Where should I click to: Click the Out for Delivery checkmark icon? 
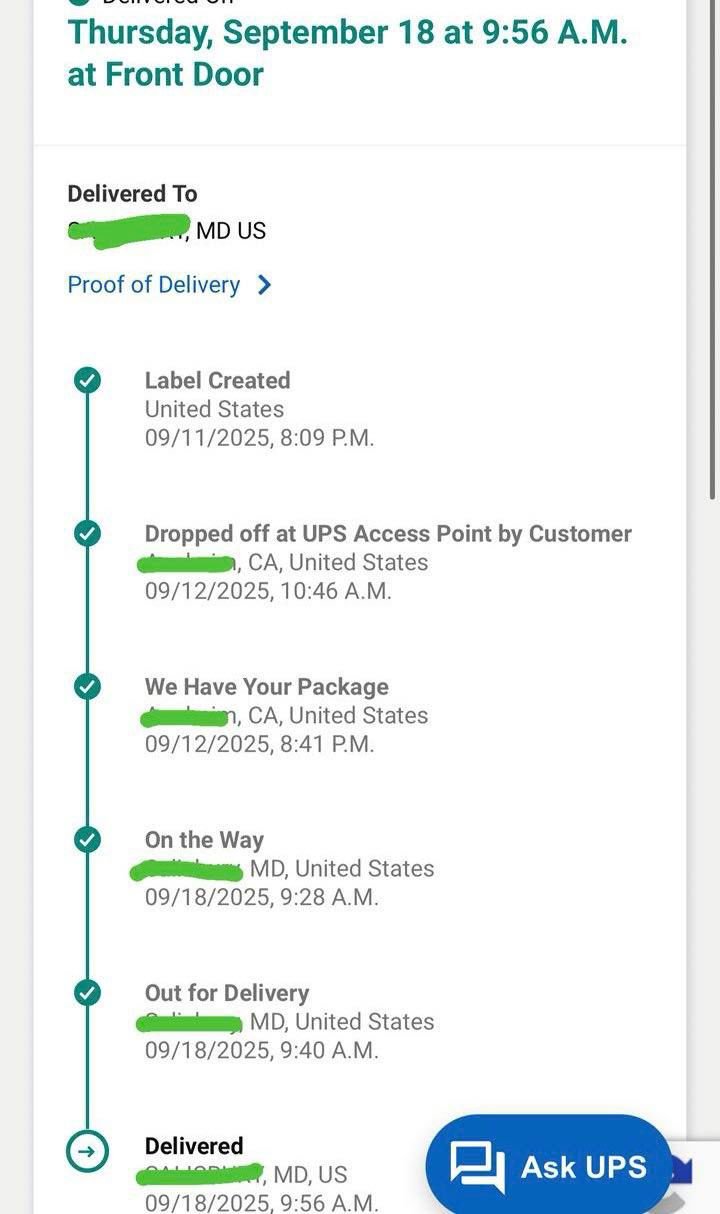88,993
